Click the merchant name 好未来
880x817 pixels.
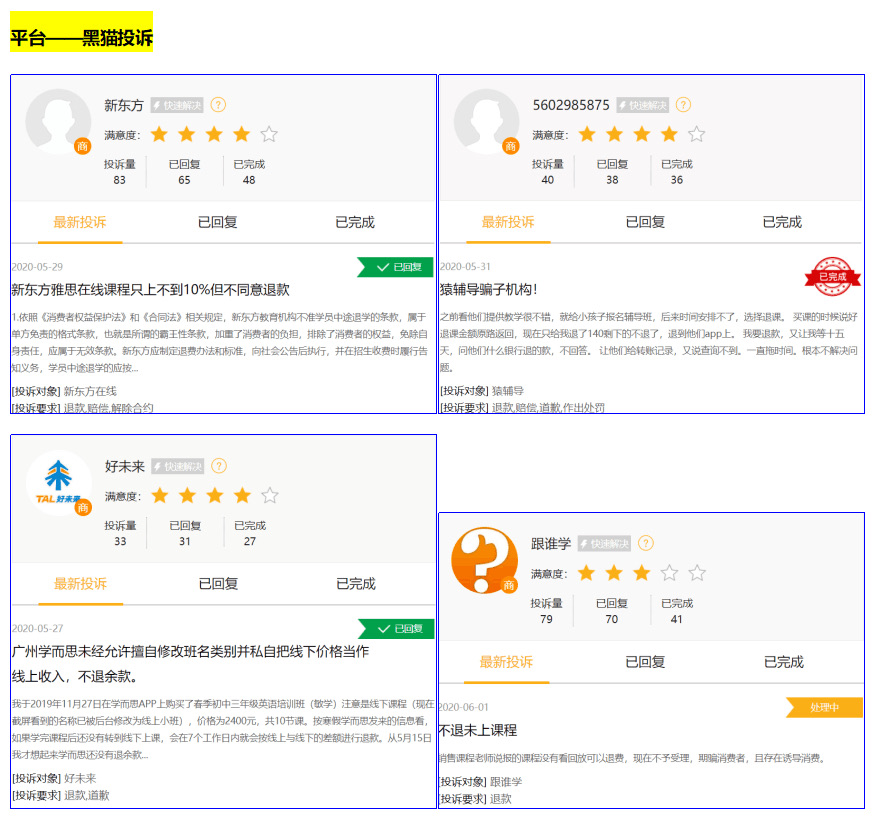pos(125,466)
